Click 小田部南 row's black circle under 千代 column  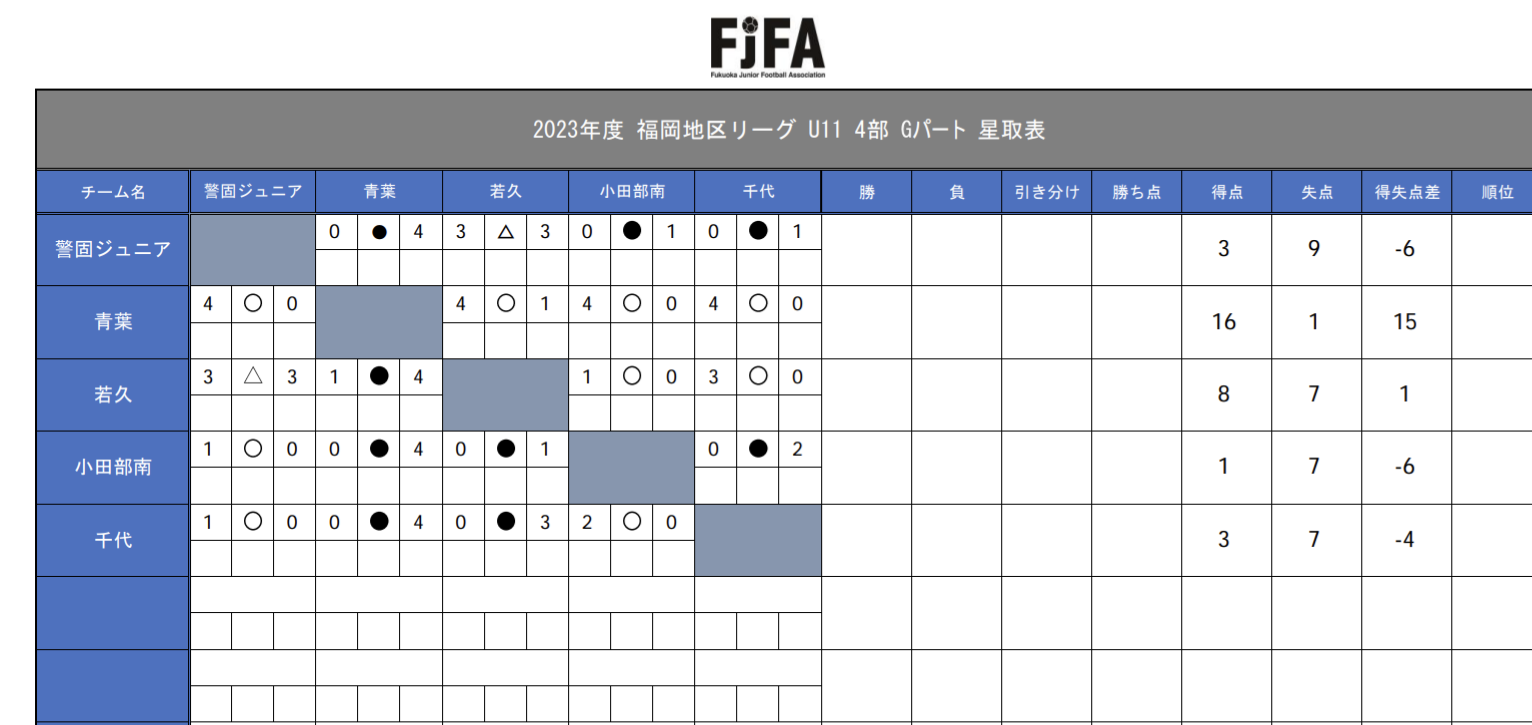(758, 449)
